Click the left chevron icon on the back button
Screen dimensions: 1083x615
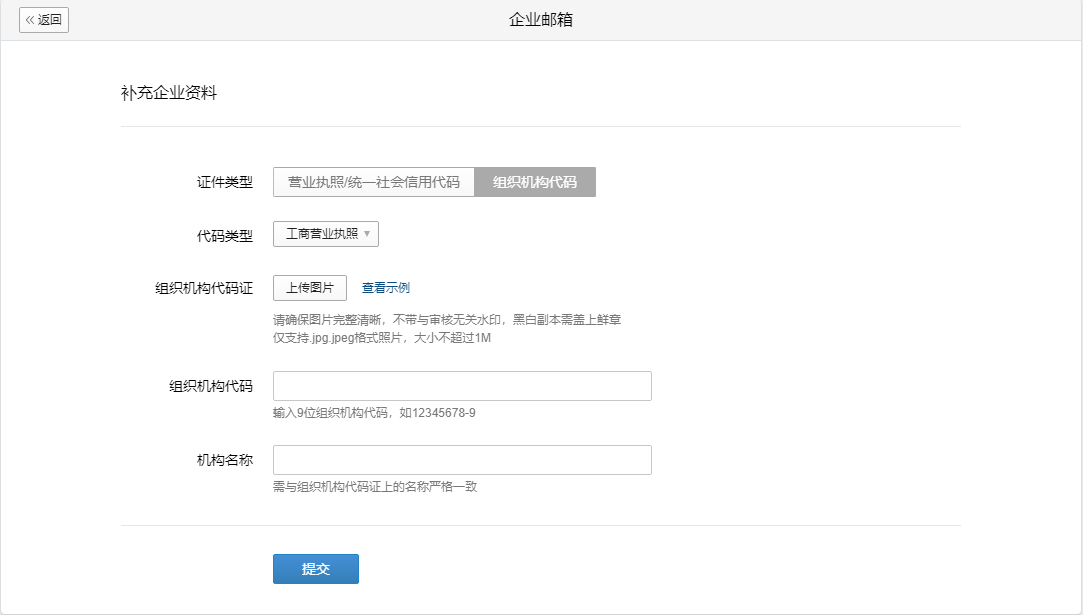29,20
